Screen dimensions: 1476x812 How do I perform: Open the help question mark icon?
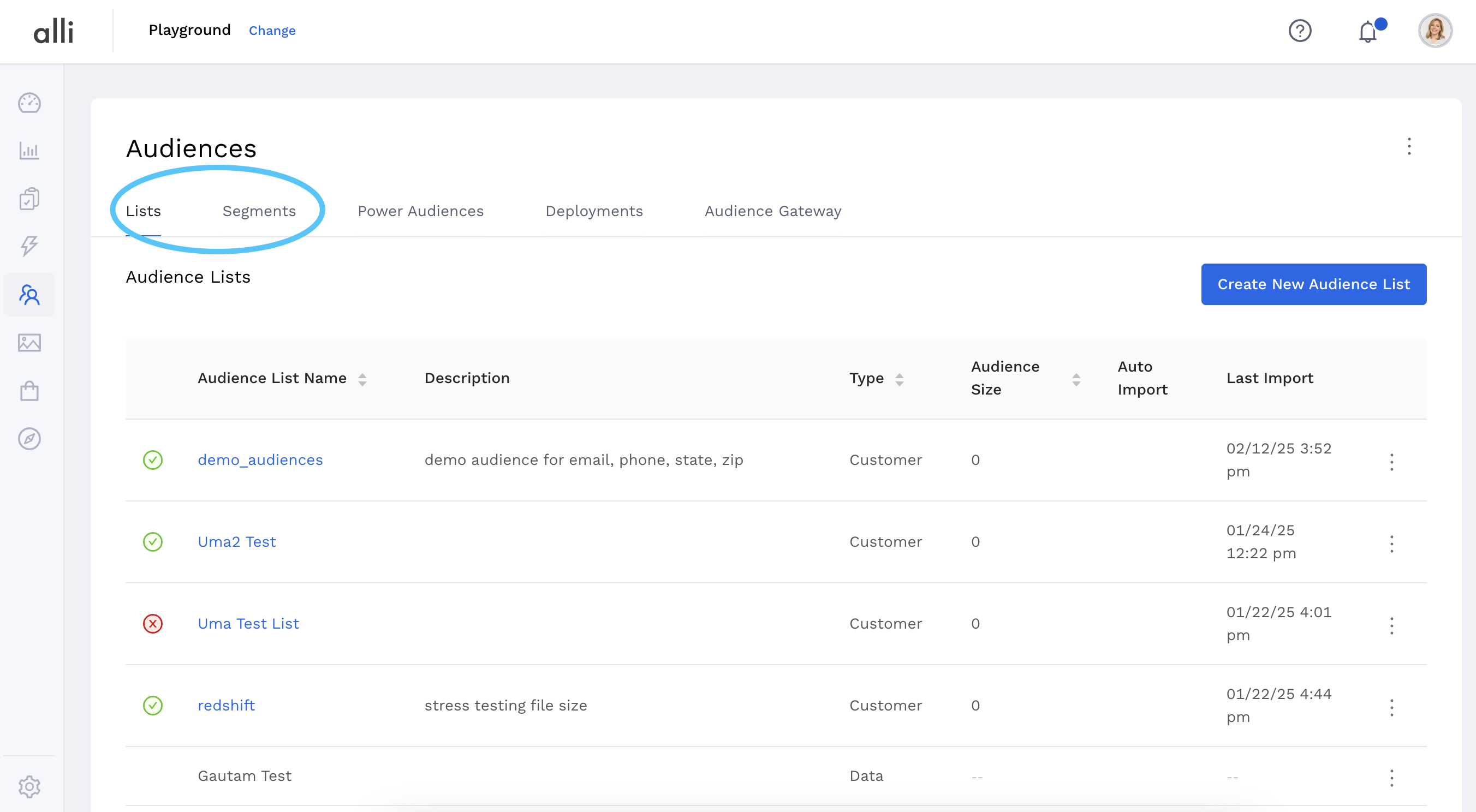coord(1300,31)
